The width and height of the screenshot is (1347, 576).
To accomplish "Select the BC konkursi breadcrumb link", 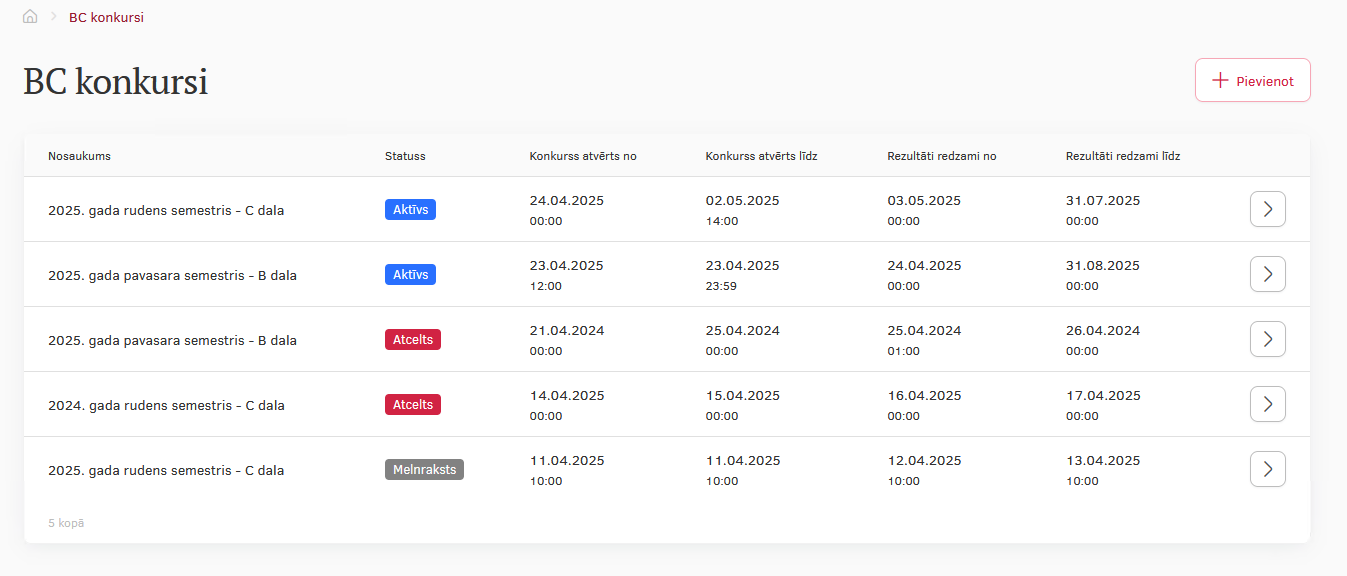I will point(106,17).
